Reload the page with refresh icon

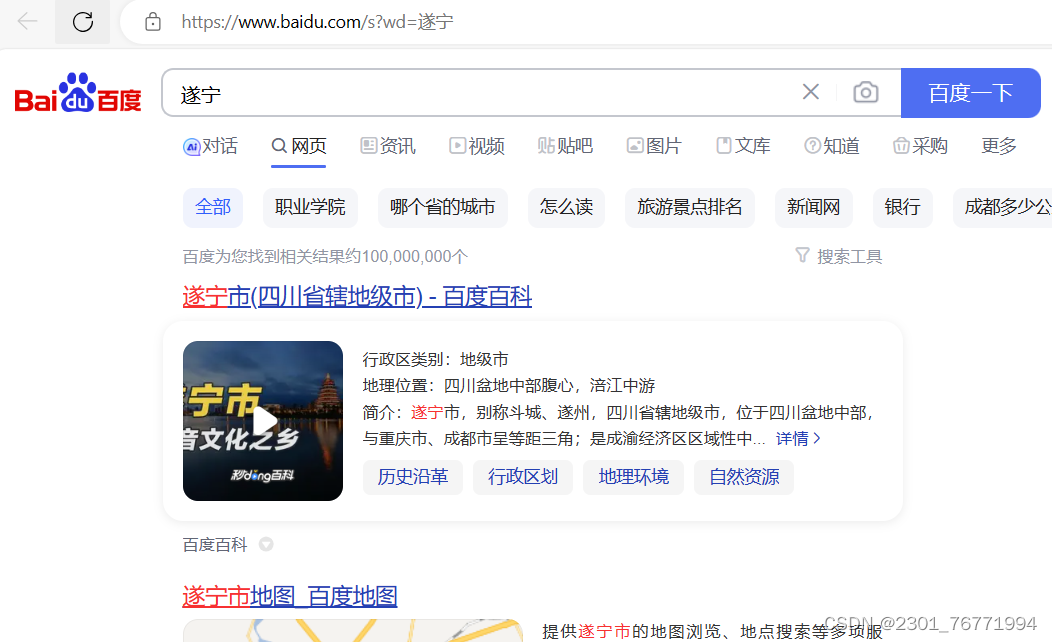click(x=83, y=21)
